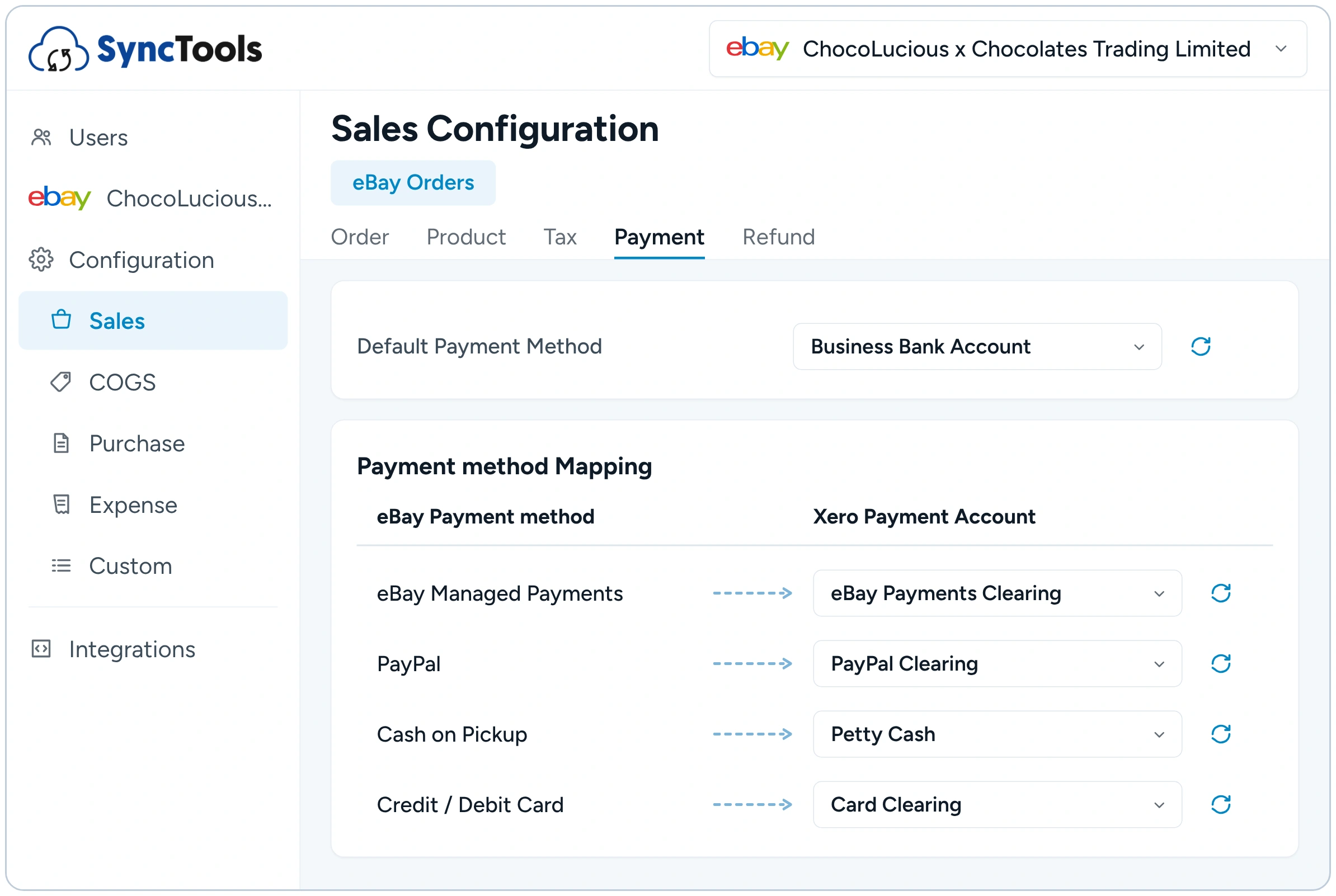1336x896 pixels.
Task: Open the Users page in sidebar
Action: coord(98,138)
